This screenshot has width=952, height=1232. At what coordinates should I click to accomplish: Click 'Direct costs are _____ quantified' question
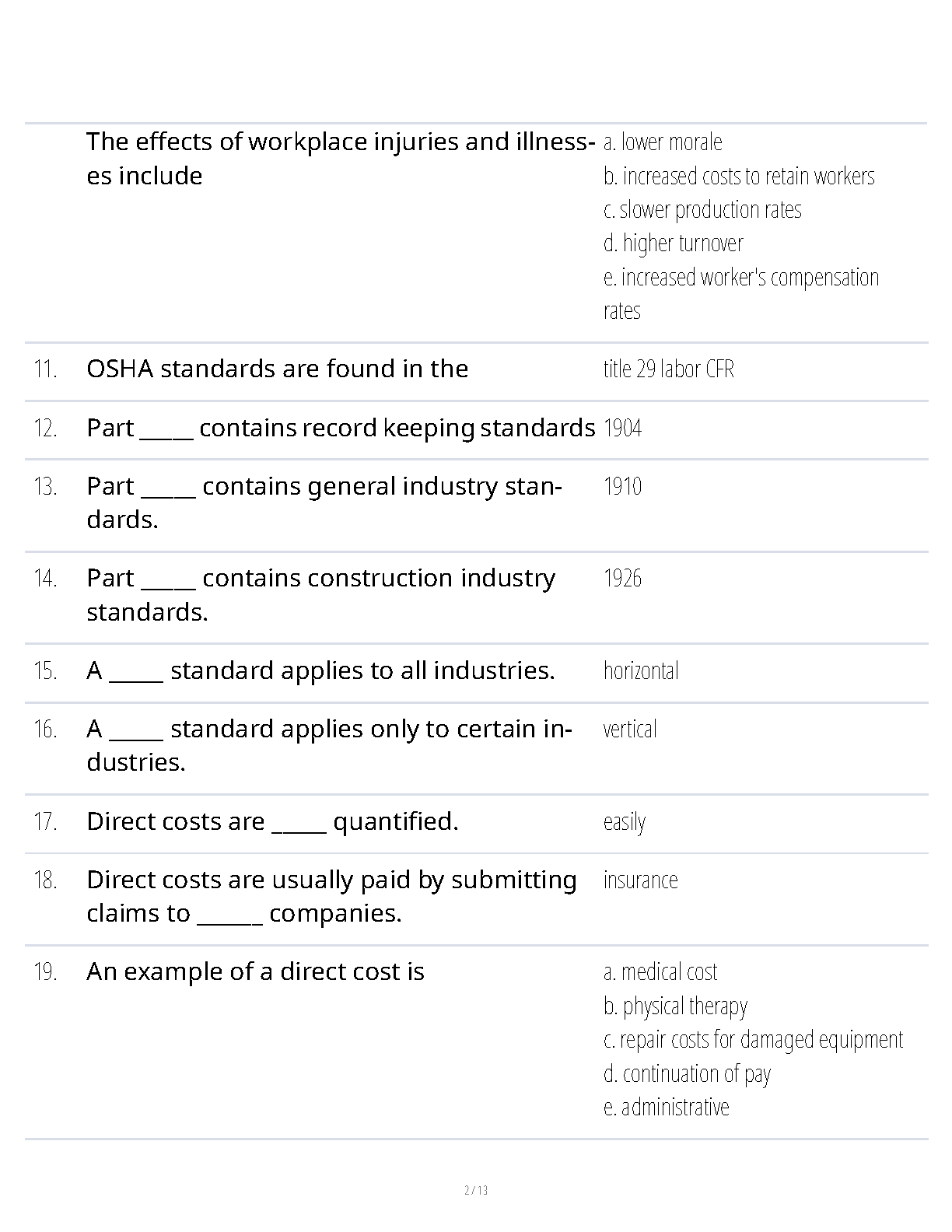(x=272, y=821)
